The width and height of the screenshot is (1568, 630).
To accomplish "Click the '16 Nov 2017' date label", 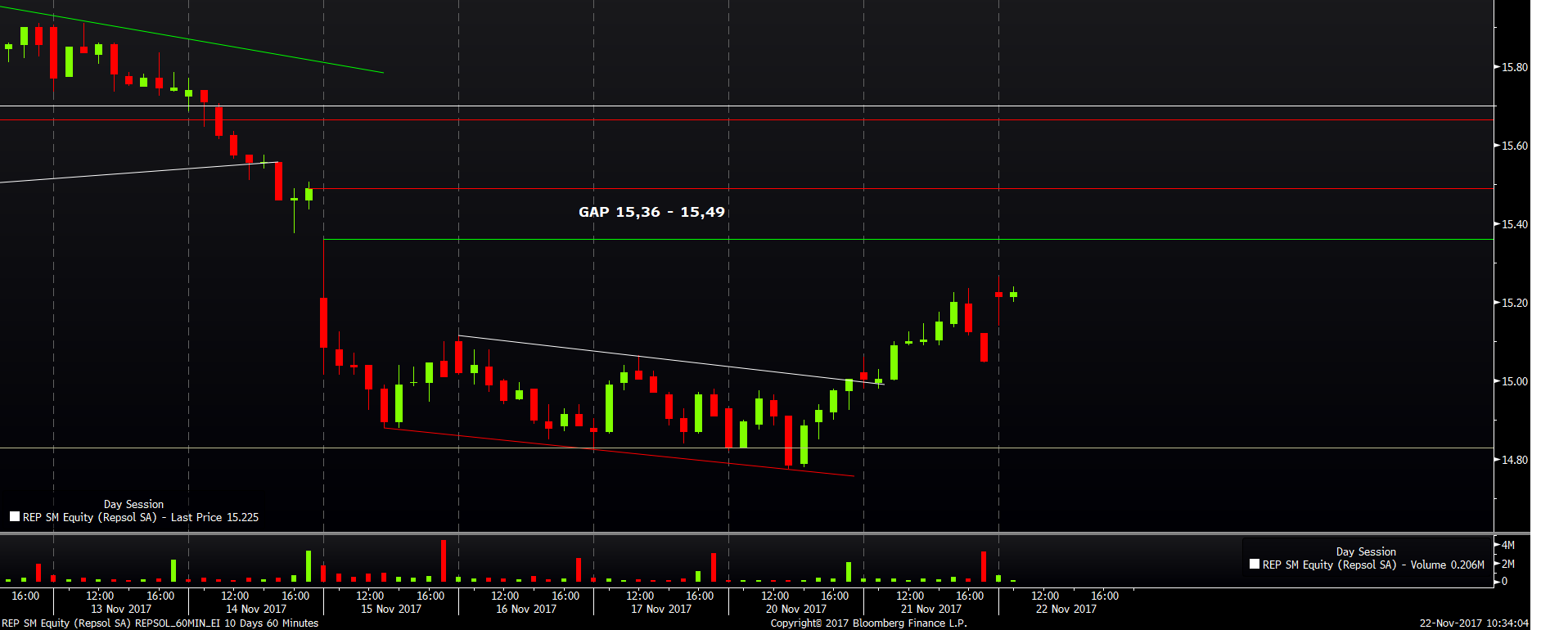I will pyautogui.click(x=526, y=609).
